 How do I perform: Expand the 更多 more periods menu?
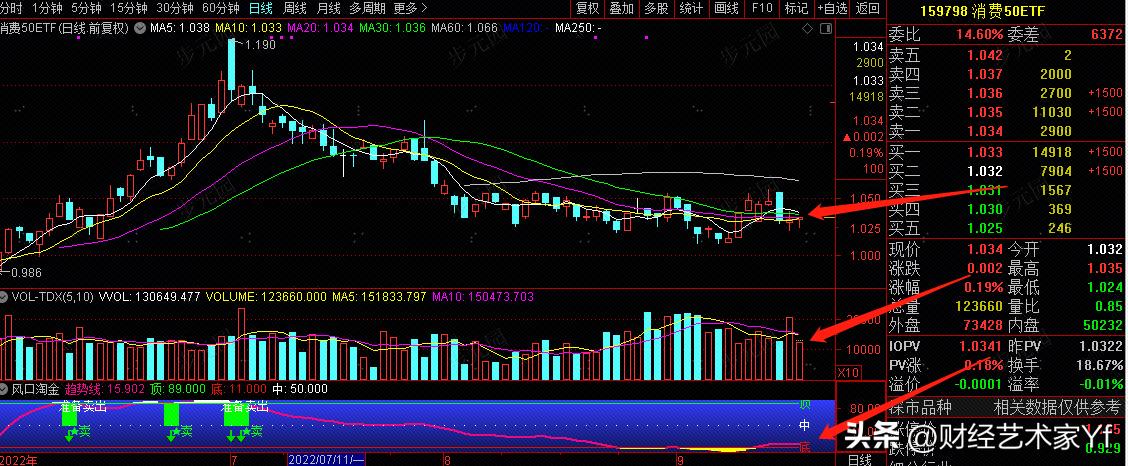click(x=411, y=9)
